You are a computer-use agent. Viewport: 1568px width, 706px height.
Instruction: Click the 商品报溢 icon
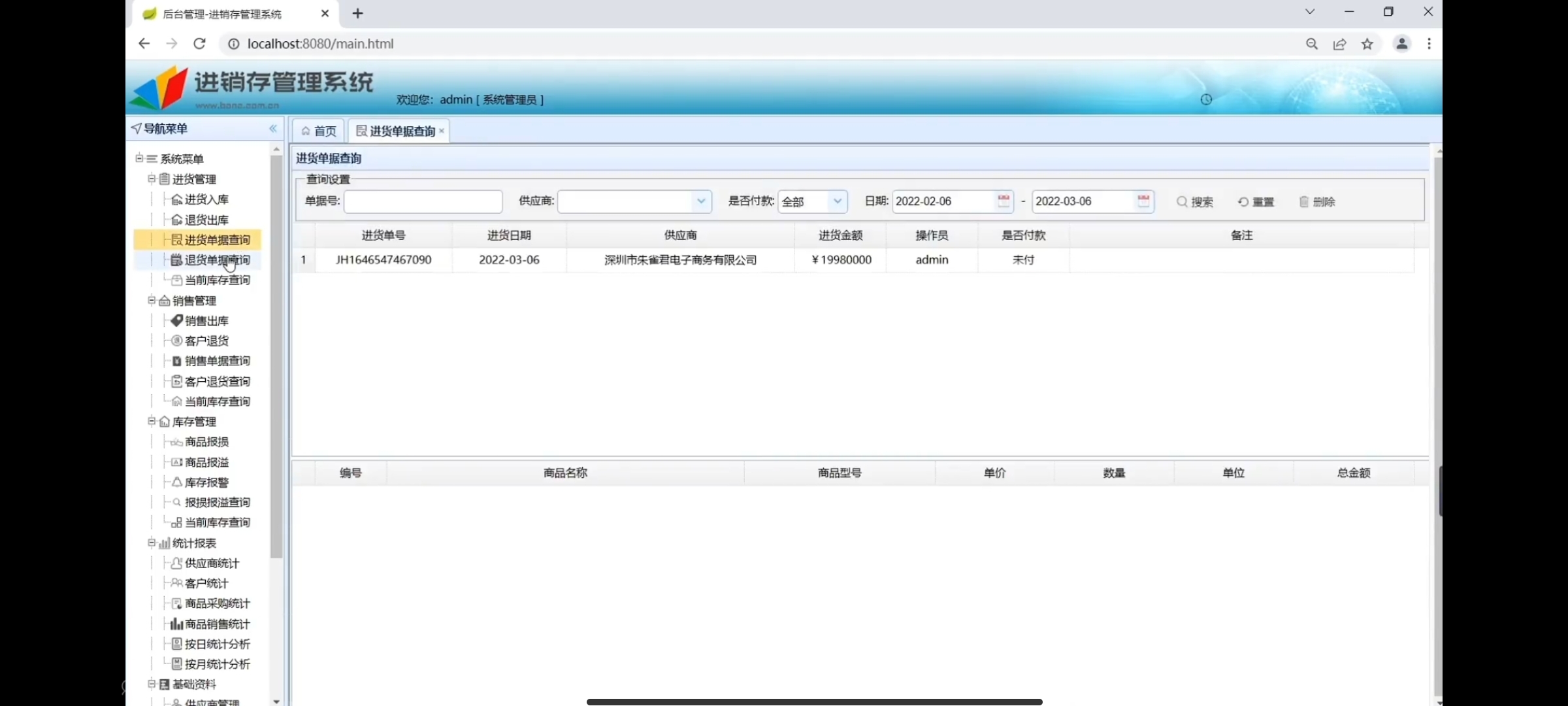click(x=176, y=462)
